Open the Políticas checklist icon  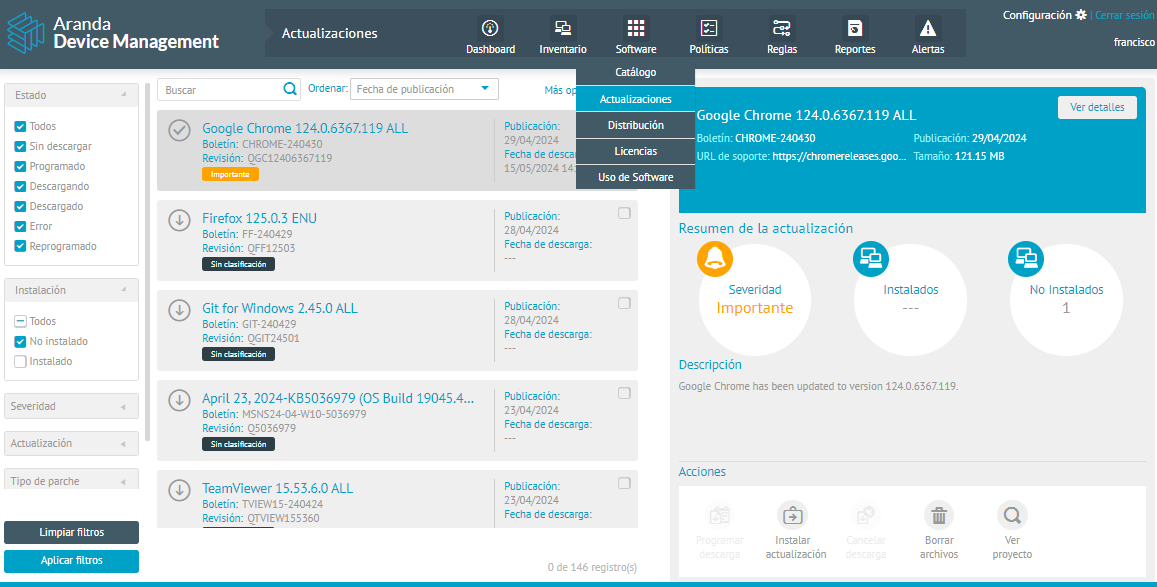point(708,28)
